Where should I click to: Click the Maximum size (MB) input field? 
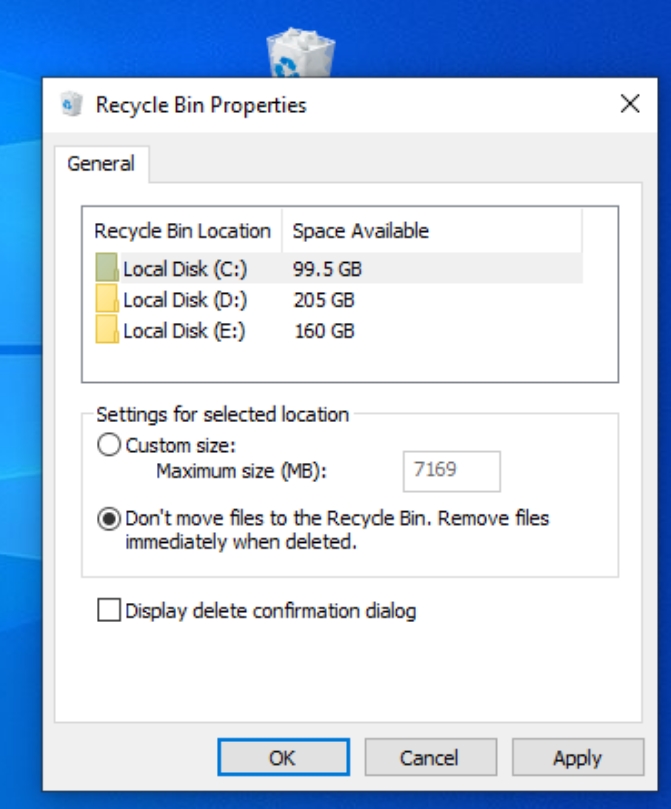point(451,471)
